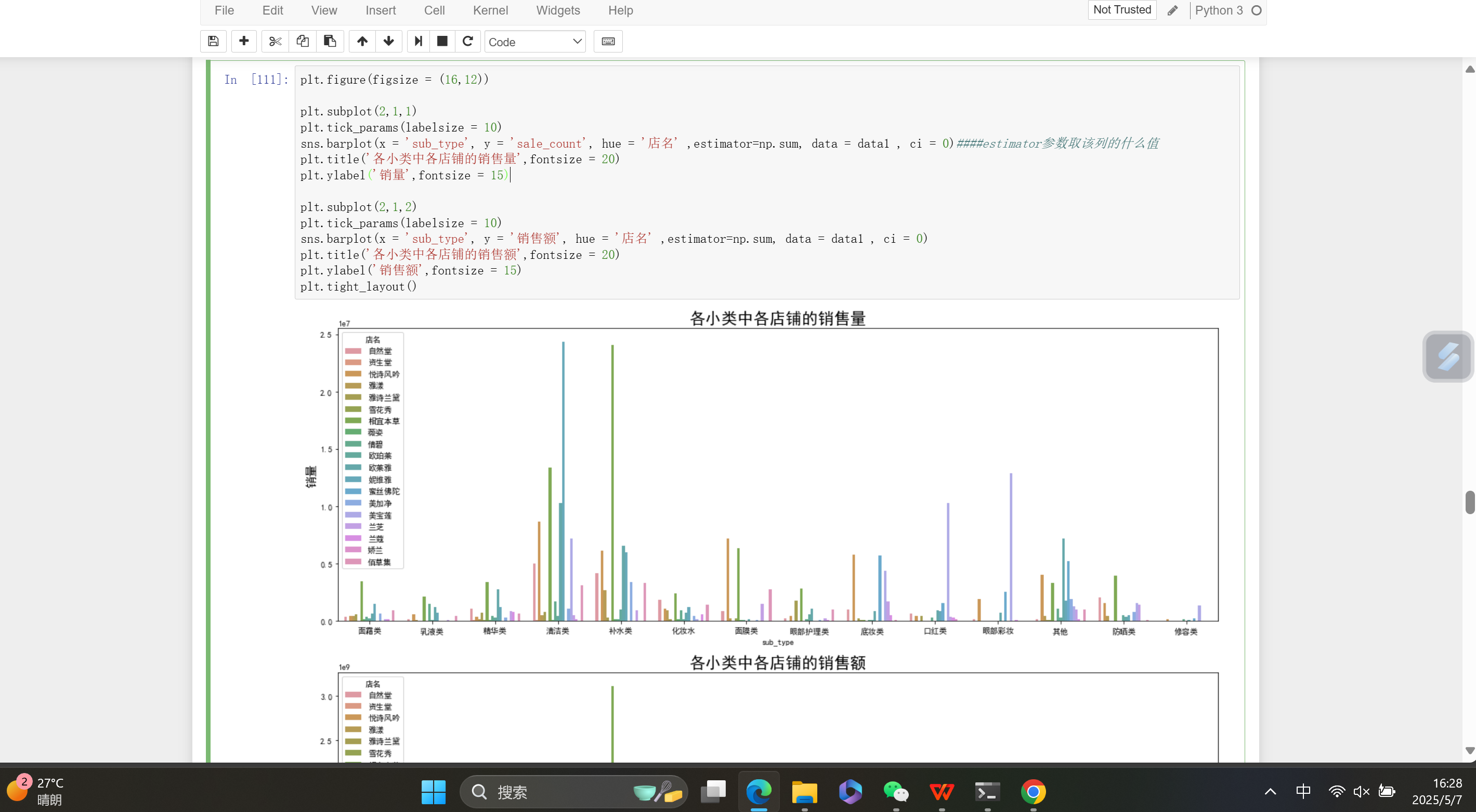Open the Cell menu
This screenshot has height=812, width=1476.
pos(434,10)
